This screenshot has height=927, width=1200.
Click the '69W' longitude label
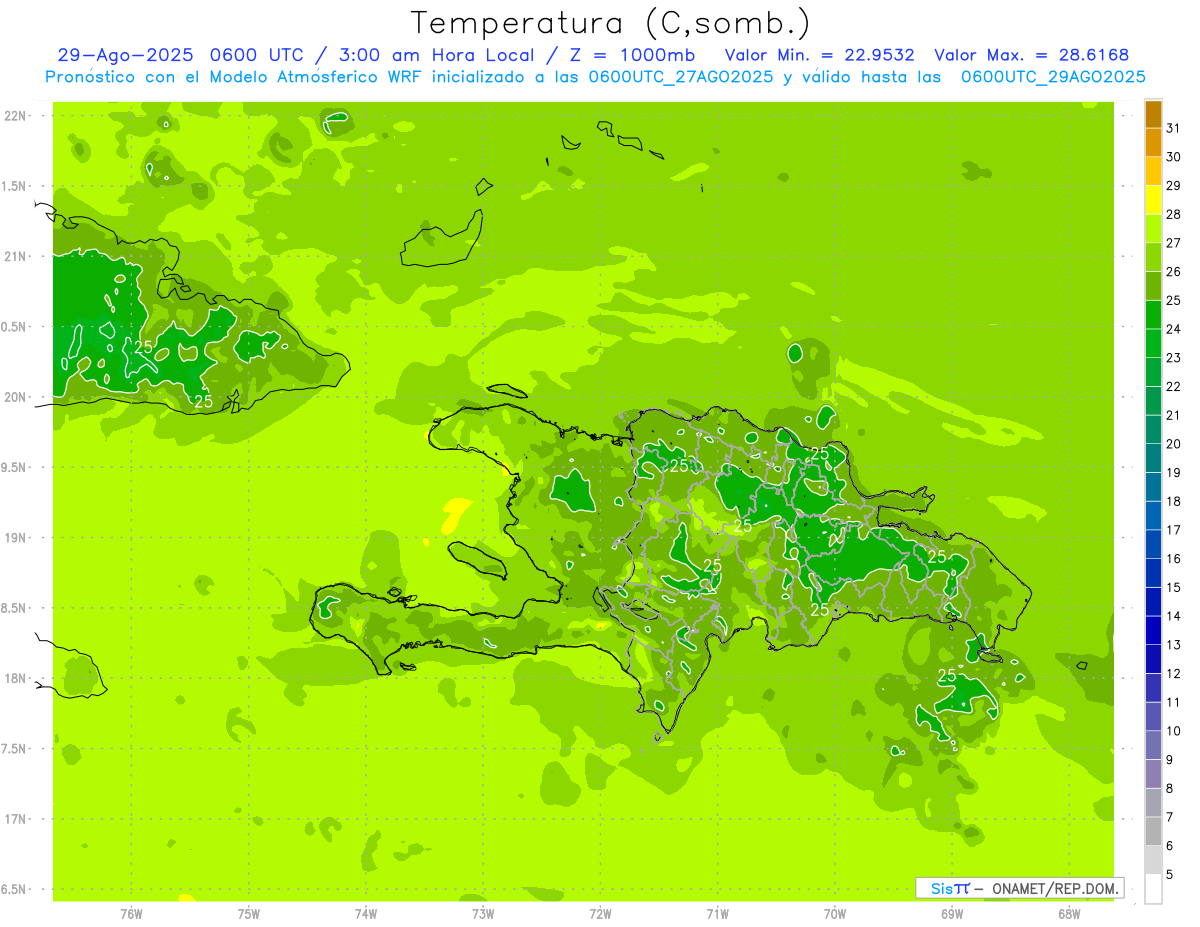pos(952,913)
